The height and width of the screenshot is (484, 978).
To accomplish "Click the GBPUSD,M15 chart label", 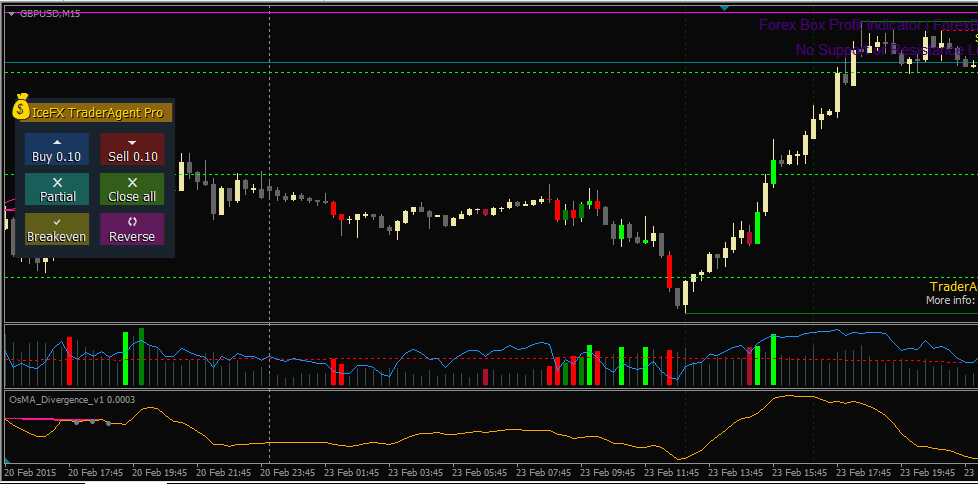I will click(x=50, y=13).
